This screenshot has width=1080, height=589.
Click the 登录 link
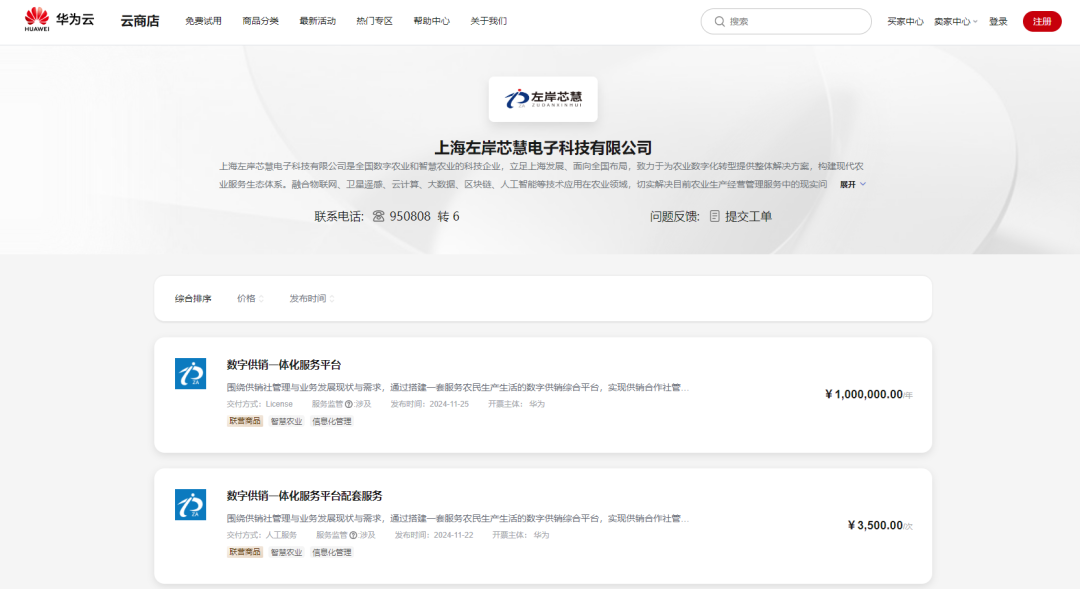coord(998,21)
